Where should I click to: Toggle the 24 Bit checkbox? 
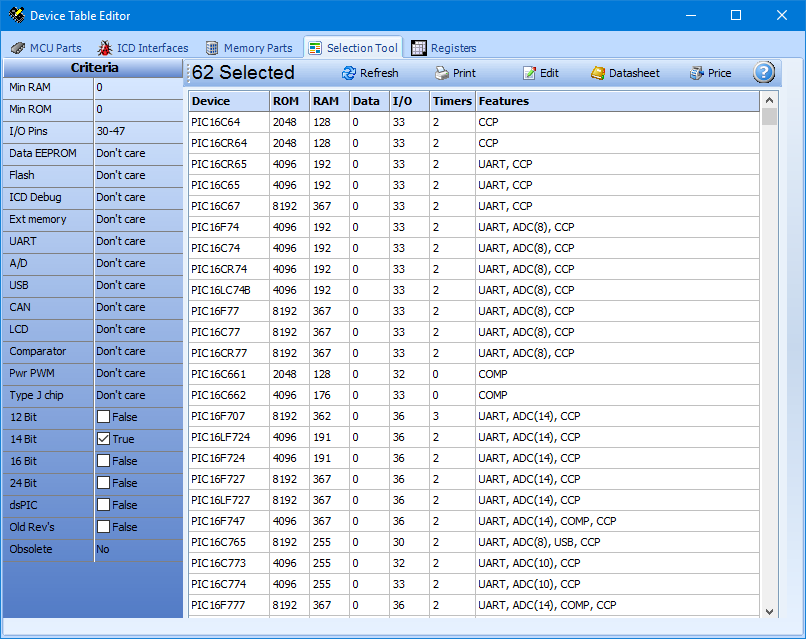tap(103, 483)
